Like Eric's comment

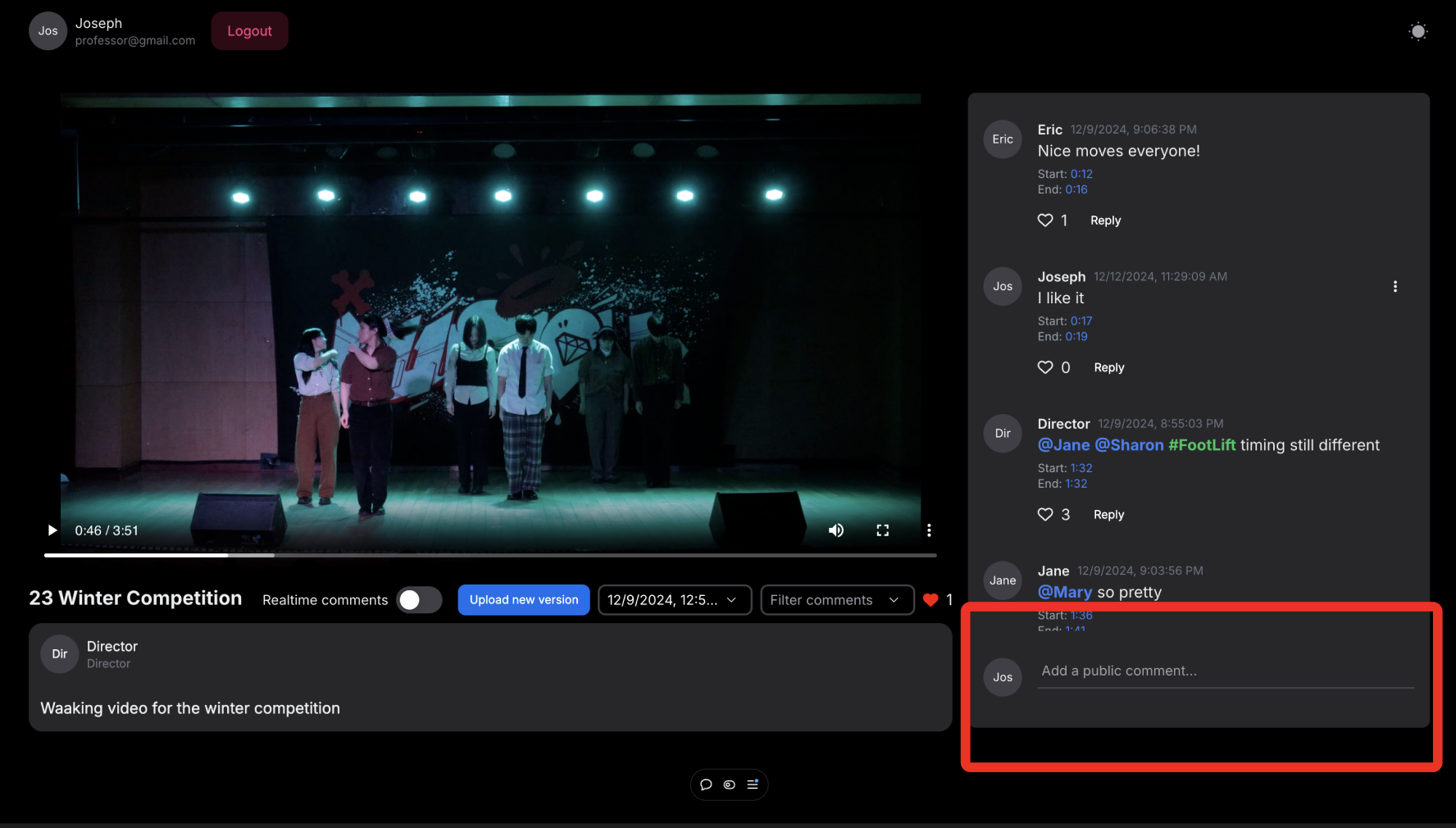point(1044,220)
